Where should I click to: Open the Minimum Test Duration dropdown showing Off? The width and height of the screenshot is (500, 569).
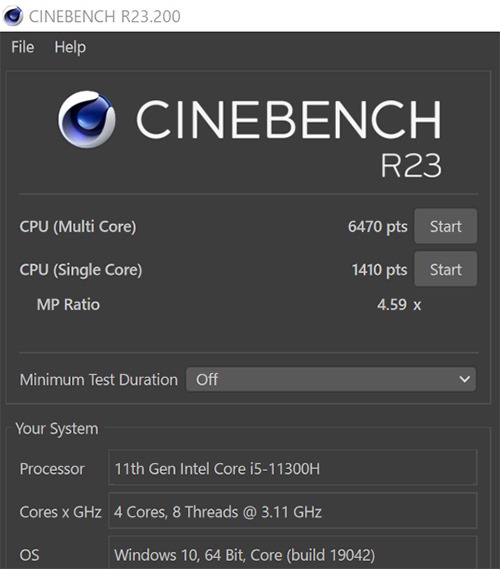[x=331, y=379]
